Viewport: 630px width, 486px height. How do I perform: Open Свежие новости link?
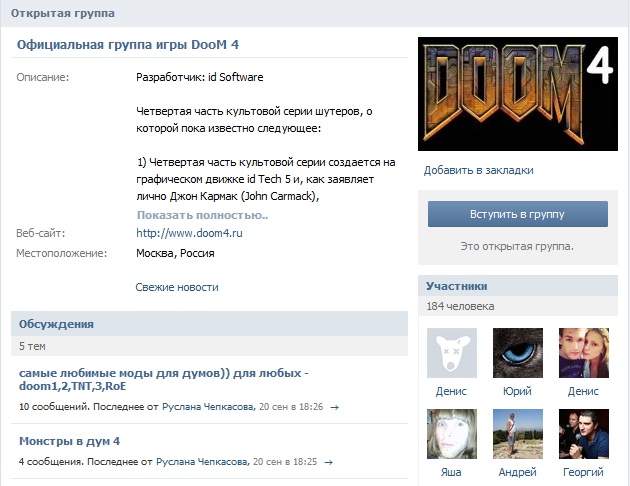pos(177,287)
